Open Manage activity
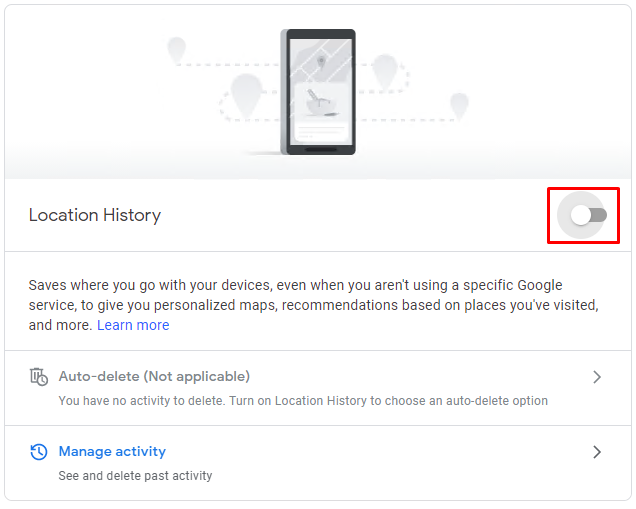 (x=112, y=451)
